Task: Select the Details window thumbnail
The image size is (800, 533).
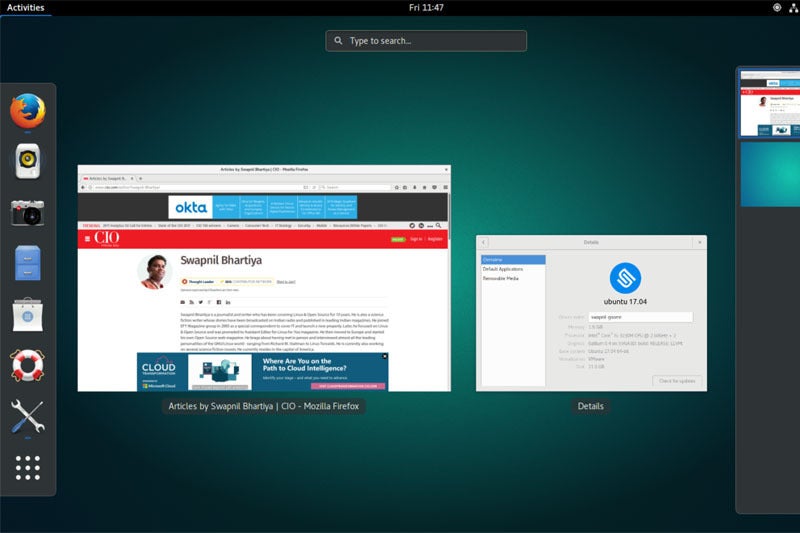Action: click(x=591, y=313)
